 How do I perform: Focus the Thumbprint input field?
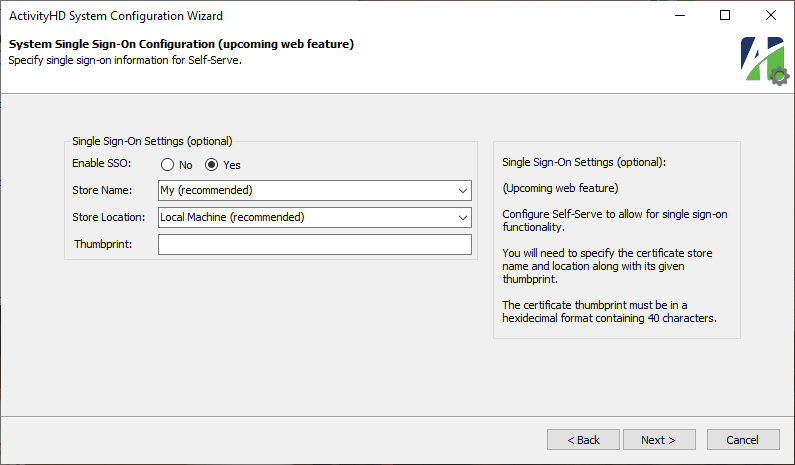point(315,244)
